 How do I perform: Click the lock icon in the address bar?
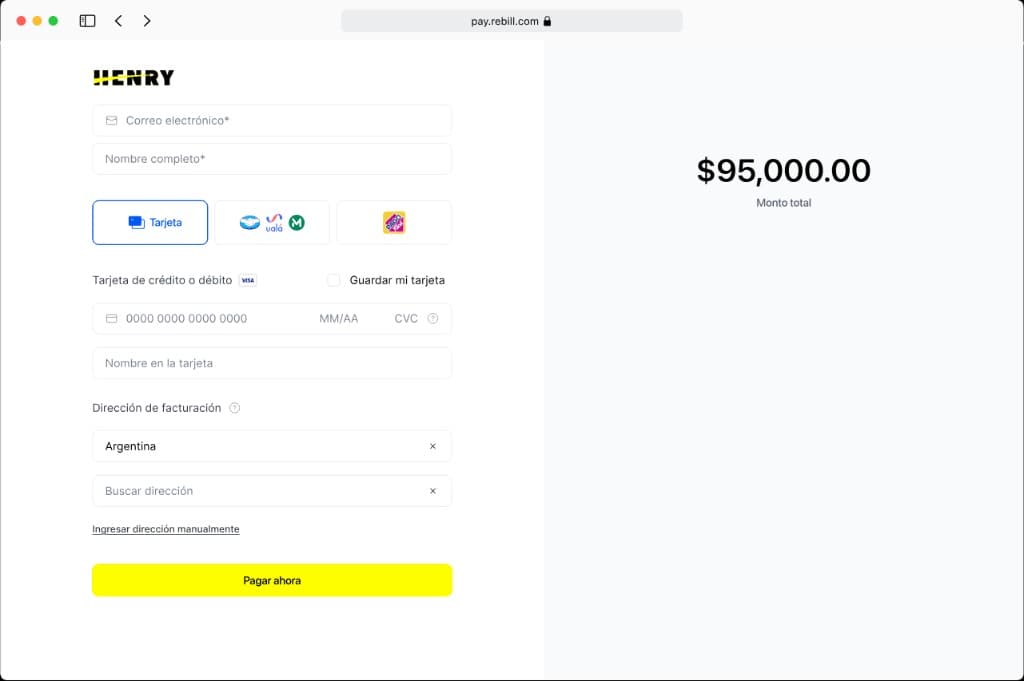(x=547, y=21)
